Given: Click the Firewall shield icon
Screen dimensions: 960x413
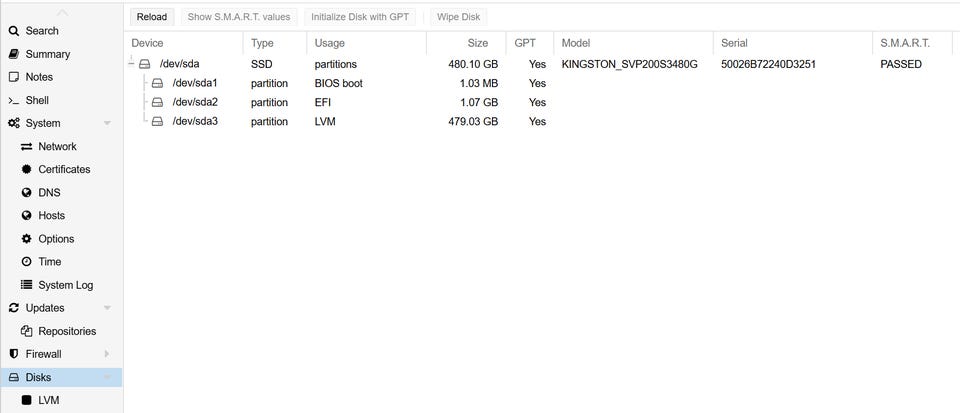Looking at the screenshot, I should tap(13, 354).
